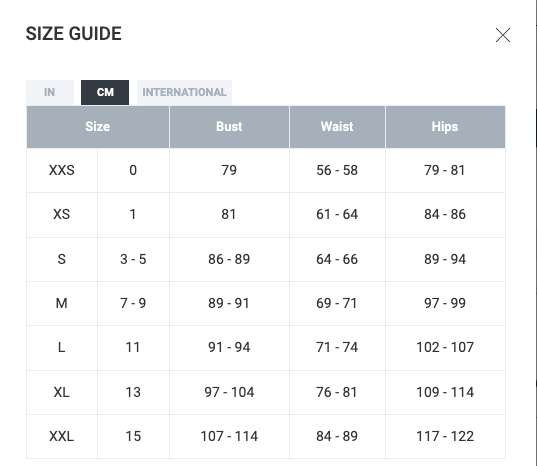Click the M size label
The height and width of the screenshot is (466, 537).
[62, 303]
